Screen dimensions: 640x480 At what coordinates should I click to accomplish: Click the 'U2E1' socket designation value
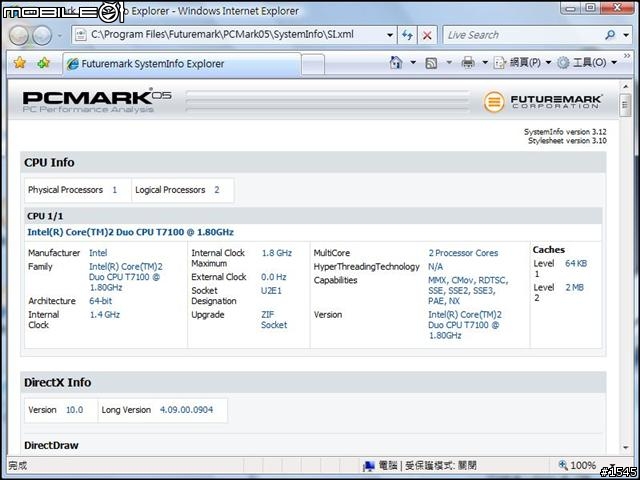(x=271, y=291)
